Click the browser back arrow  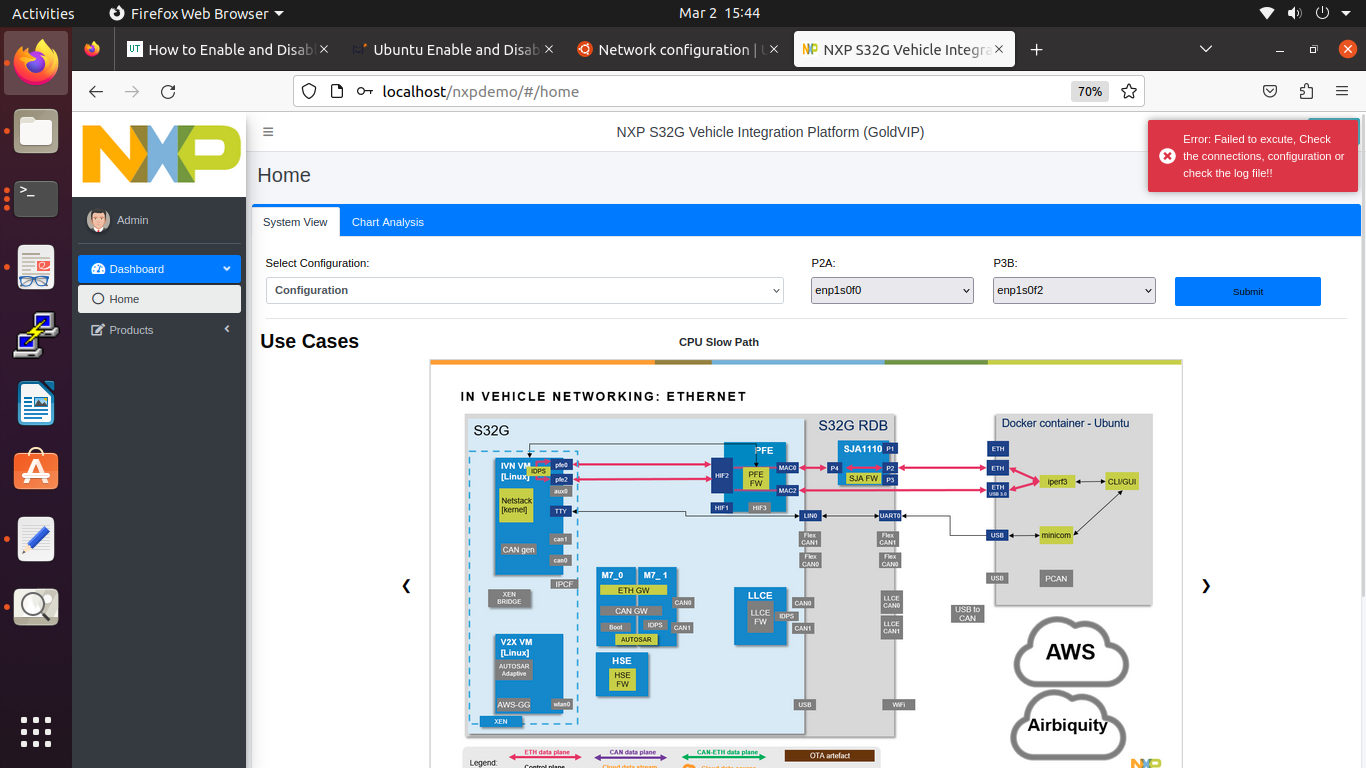tap(96, 91)
